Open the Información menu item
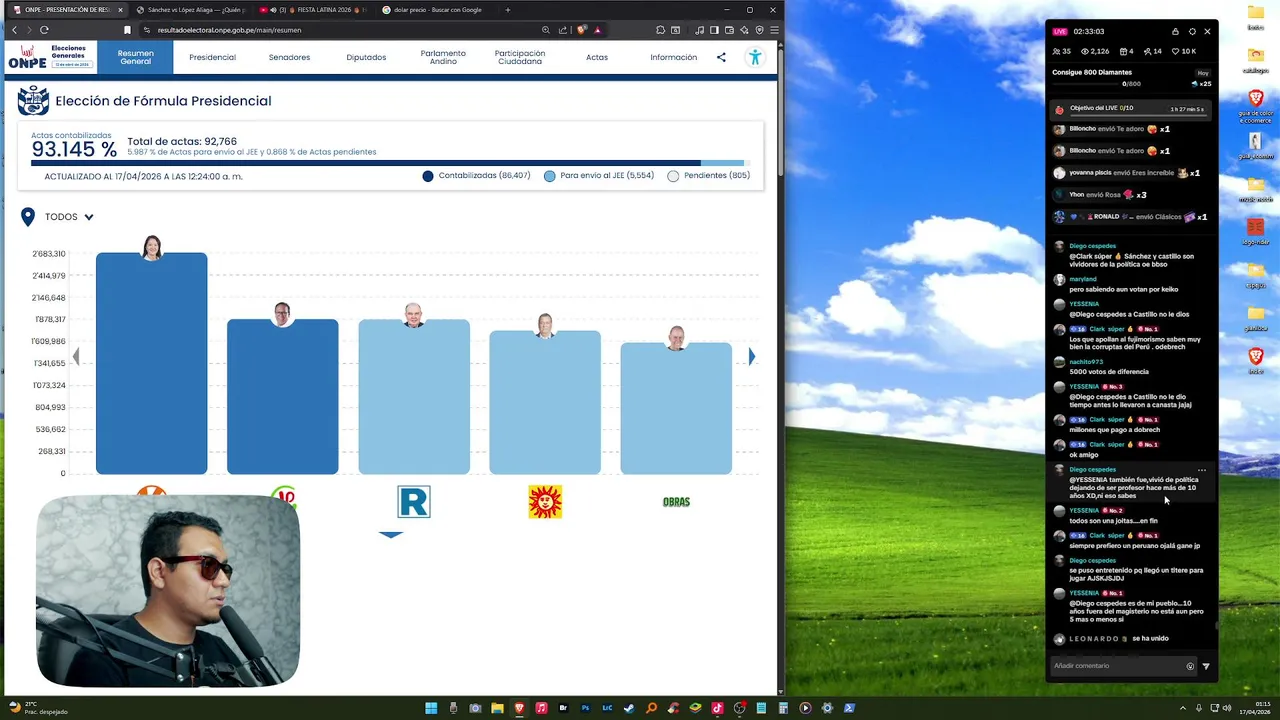This screenshot has width=1280, height=720. point(674,57)
